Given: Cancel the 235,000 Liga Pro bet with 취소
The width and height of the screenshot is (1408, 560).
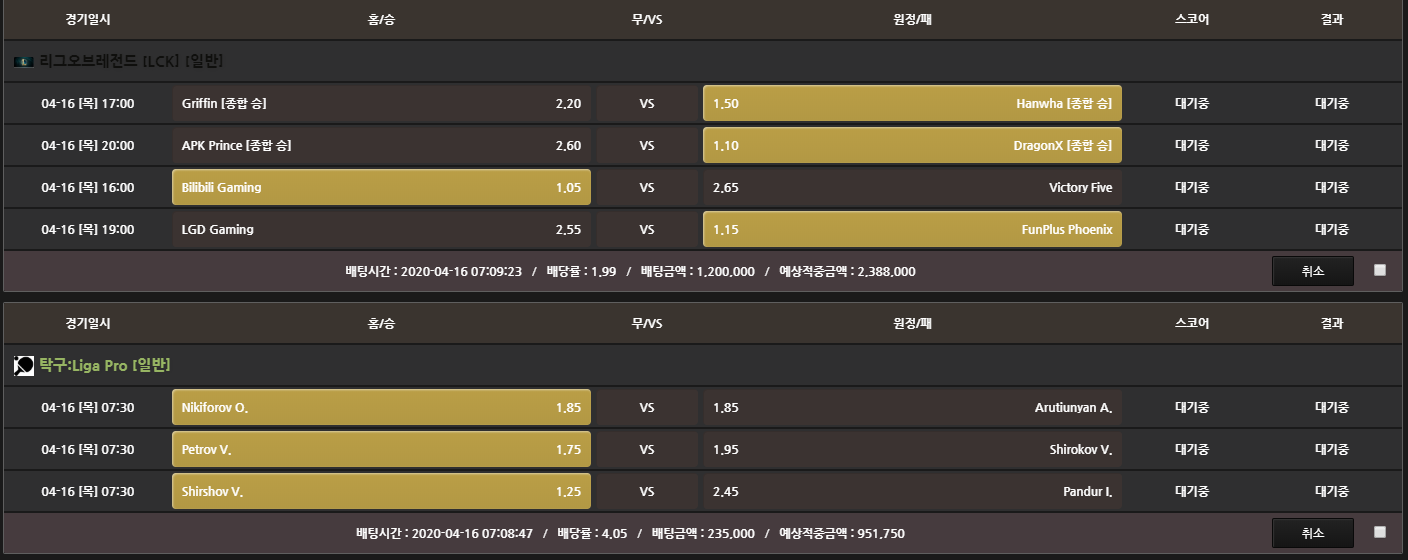Looking at the screenshot, I should (x=1312, y=533).
